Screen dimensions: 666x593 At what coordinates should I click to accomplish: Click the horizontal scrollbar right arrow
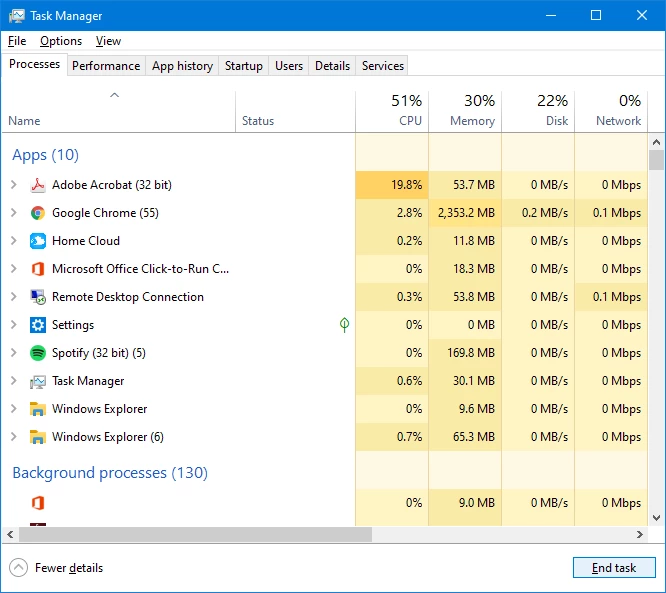pos(640,534)
